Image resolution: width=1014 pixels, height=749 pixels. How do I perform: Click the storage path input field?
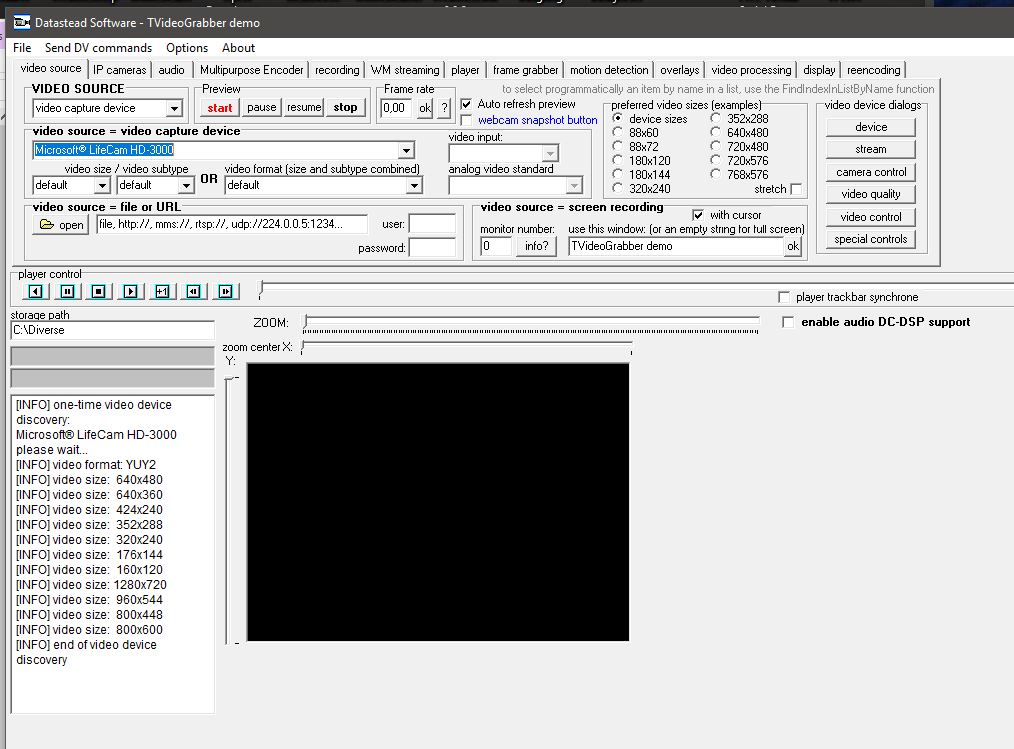(x=113, y=331)
